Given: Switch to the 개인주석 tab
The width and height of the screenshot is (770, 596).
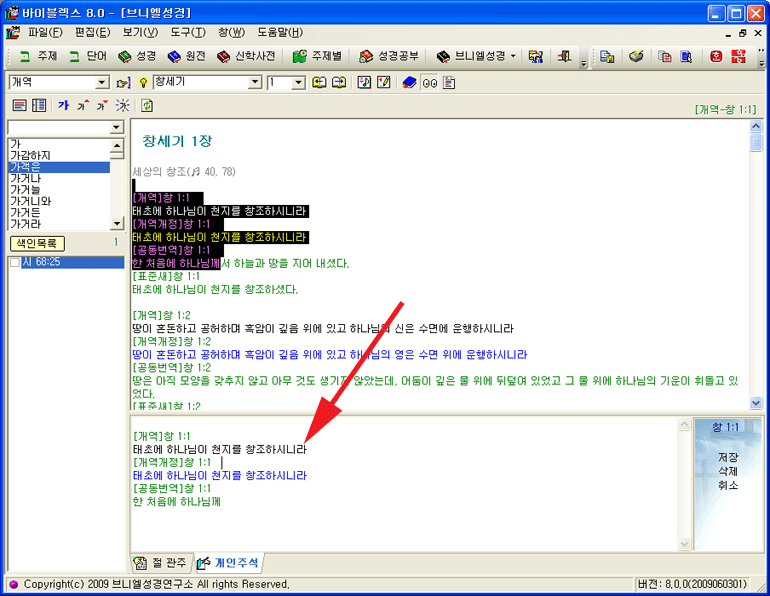Looking at the screenshot, I should pos(227,563).
